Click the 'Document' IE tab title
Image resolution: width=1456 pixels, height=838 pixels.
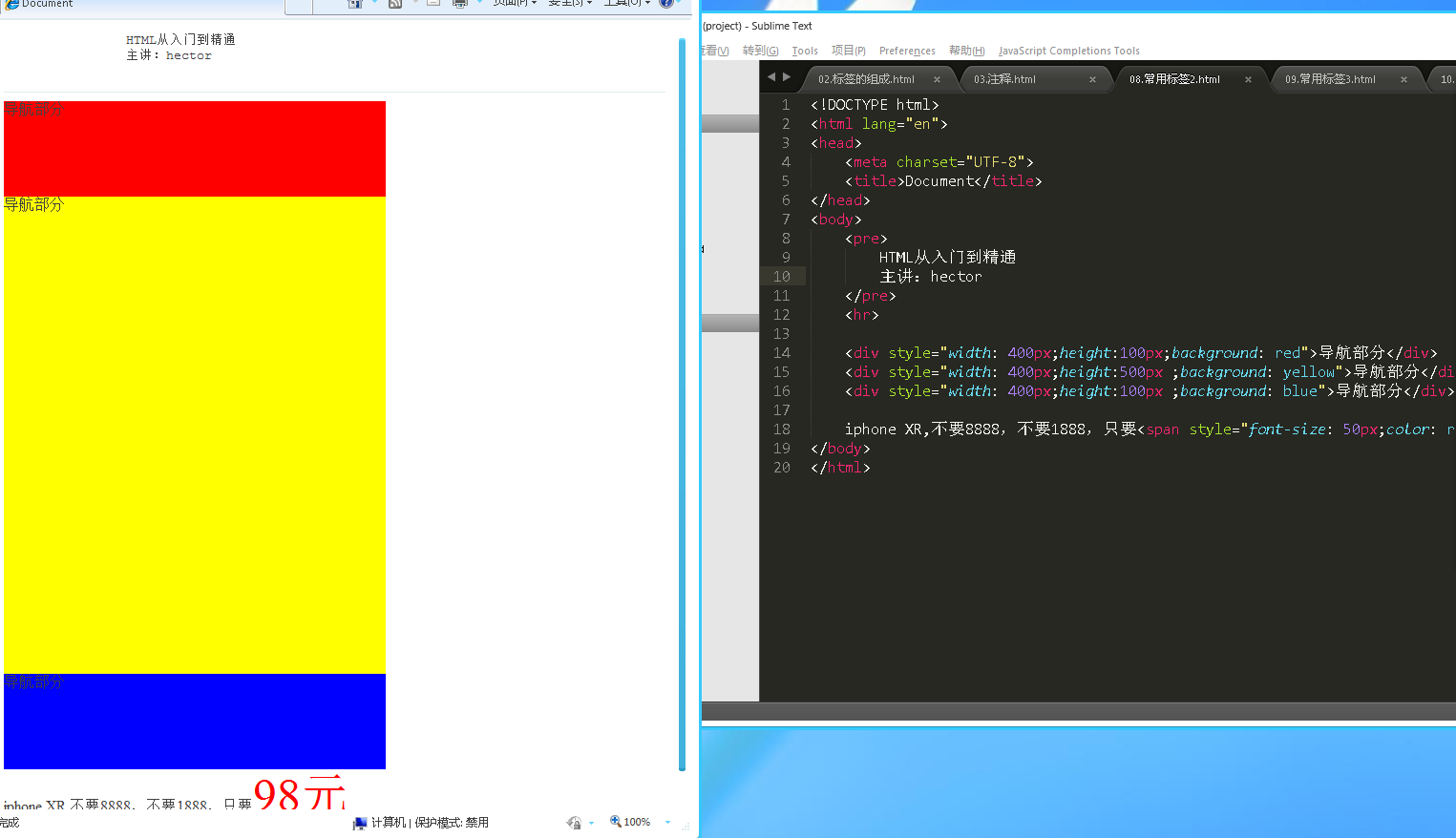(x=48, y=4)
